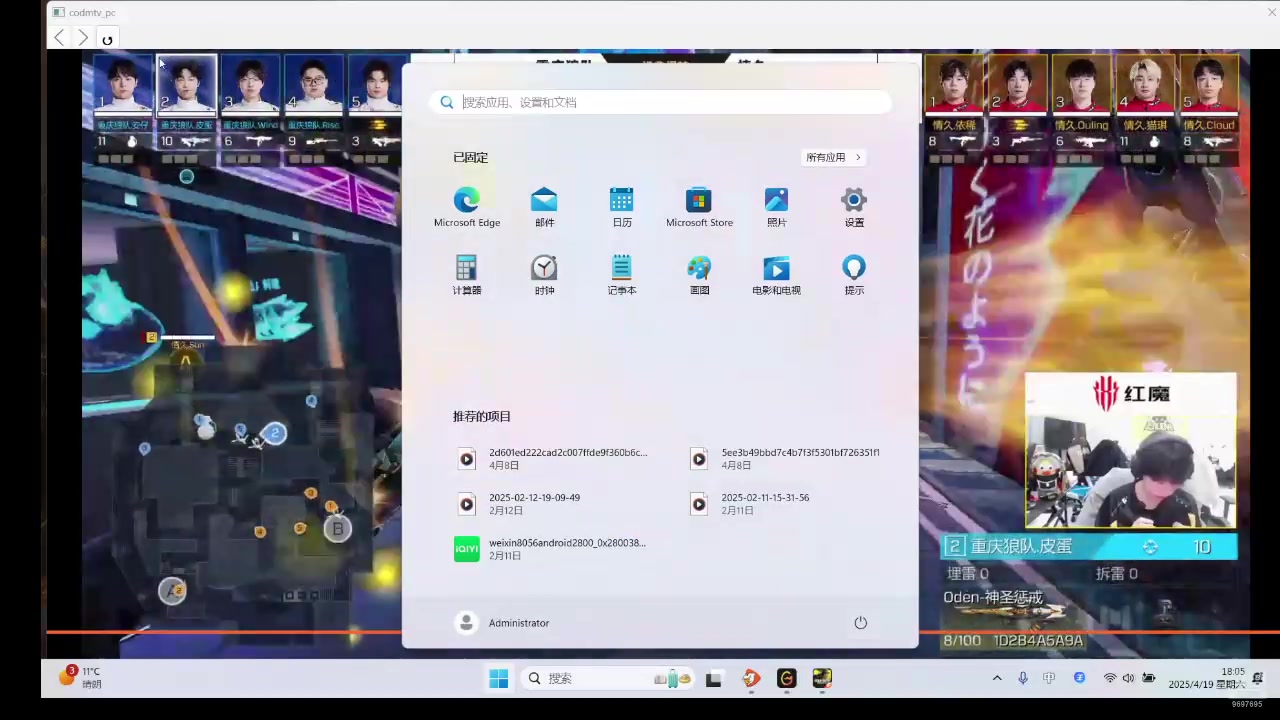The image size is (1280, 720).
Task: Focus the 搜索应用、设置和文档 search field
Action: coord(660,102)
